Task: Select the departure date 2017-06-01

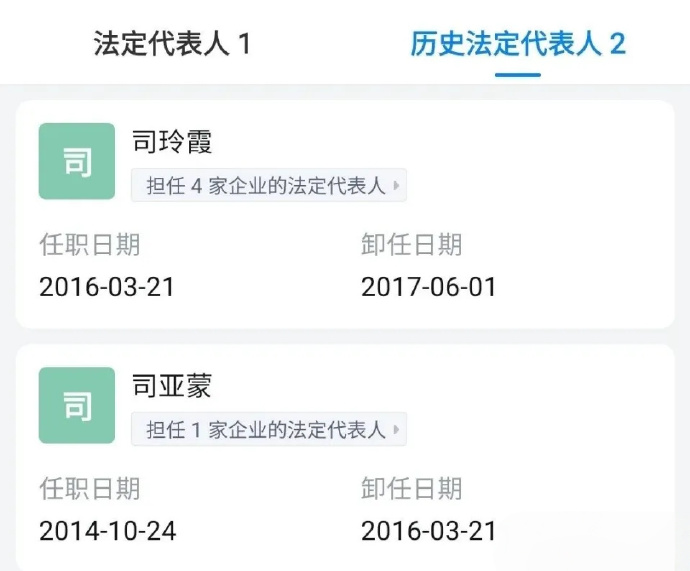Action: 428,287
